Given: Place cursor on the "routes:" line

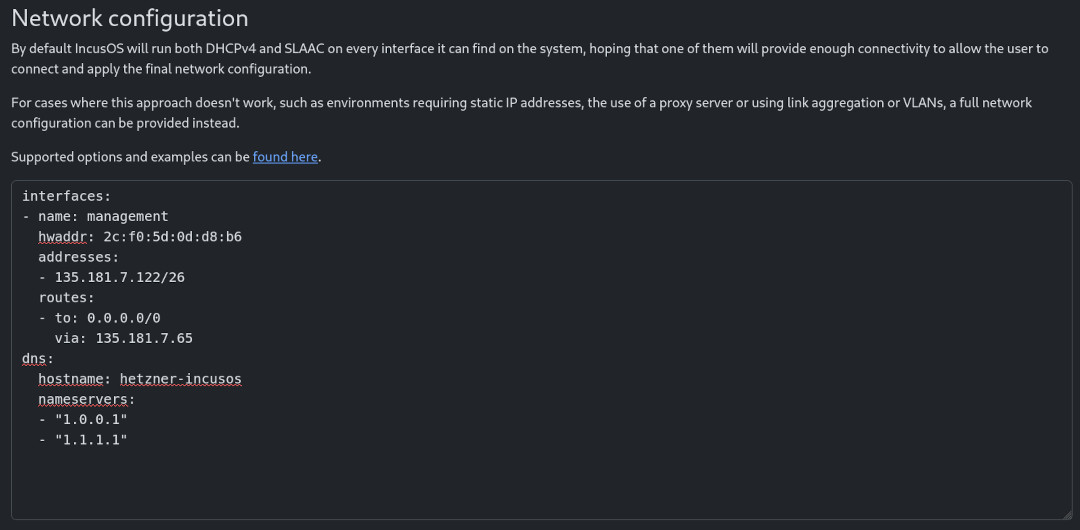Looking at the screenshot, I should [x=66, y=297].
